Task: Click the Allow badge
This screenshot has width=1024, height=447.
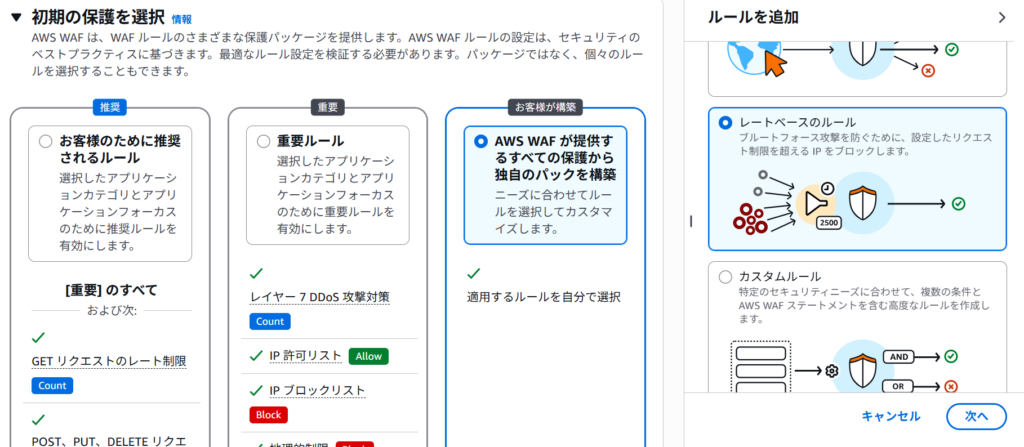Action: pos(368,356)
